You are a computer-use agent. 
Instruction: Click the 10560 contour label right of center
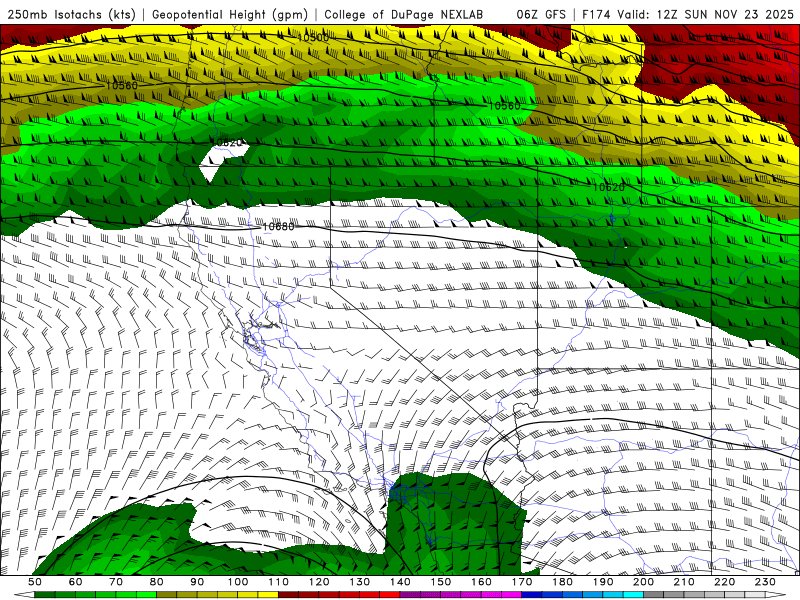click(505, 106)
